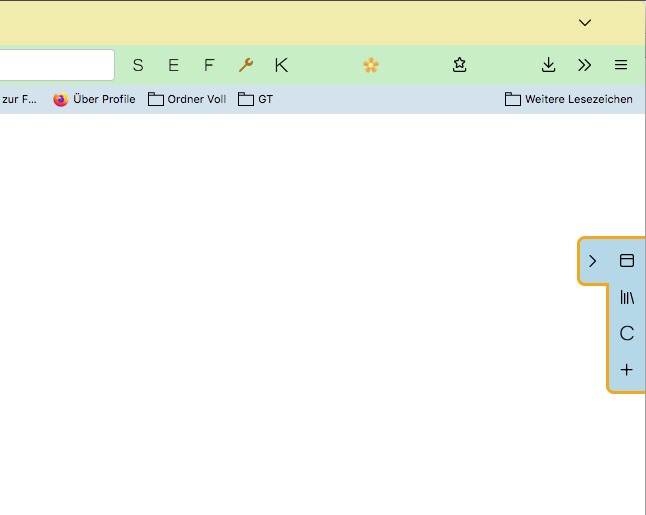Open the wrench tools icon
The image size is (646, 515).
245,65
